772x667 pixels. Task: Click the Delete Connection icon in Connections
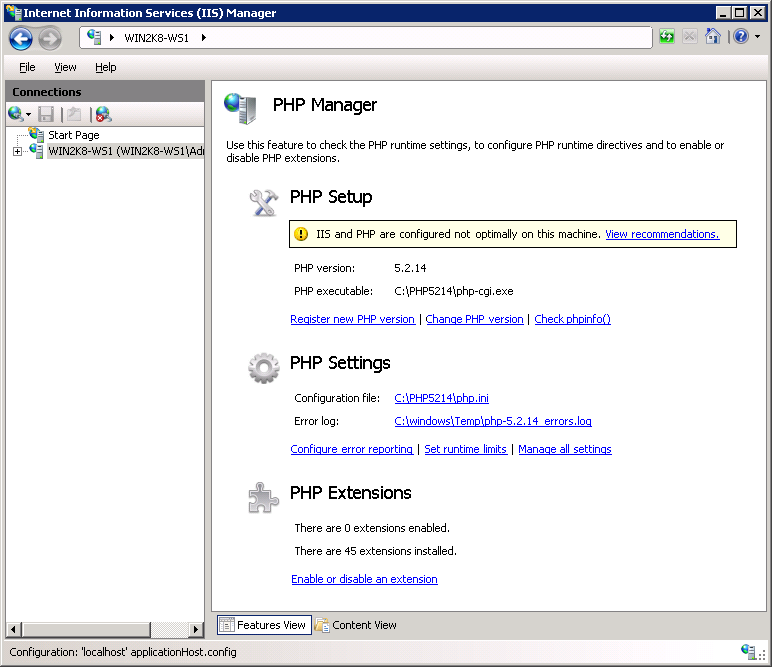[103, 114]
